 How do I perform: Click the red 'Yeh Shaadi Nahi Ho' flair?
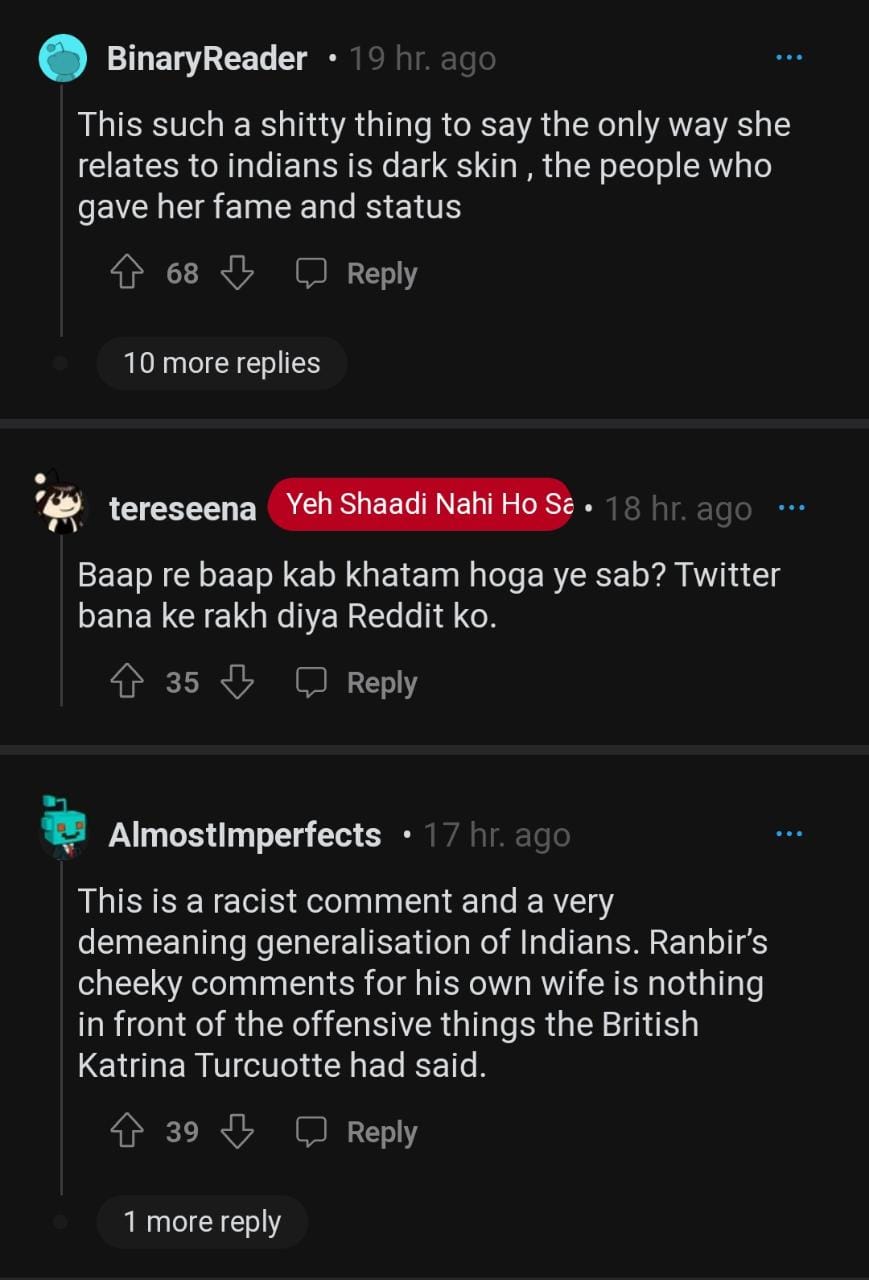(420, 505)
